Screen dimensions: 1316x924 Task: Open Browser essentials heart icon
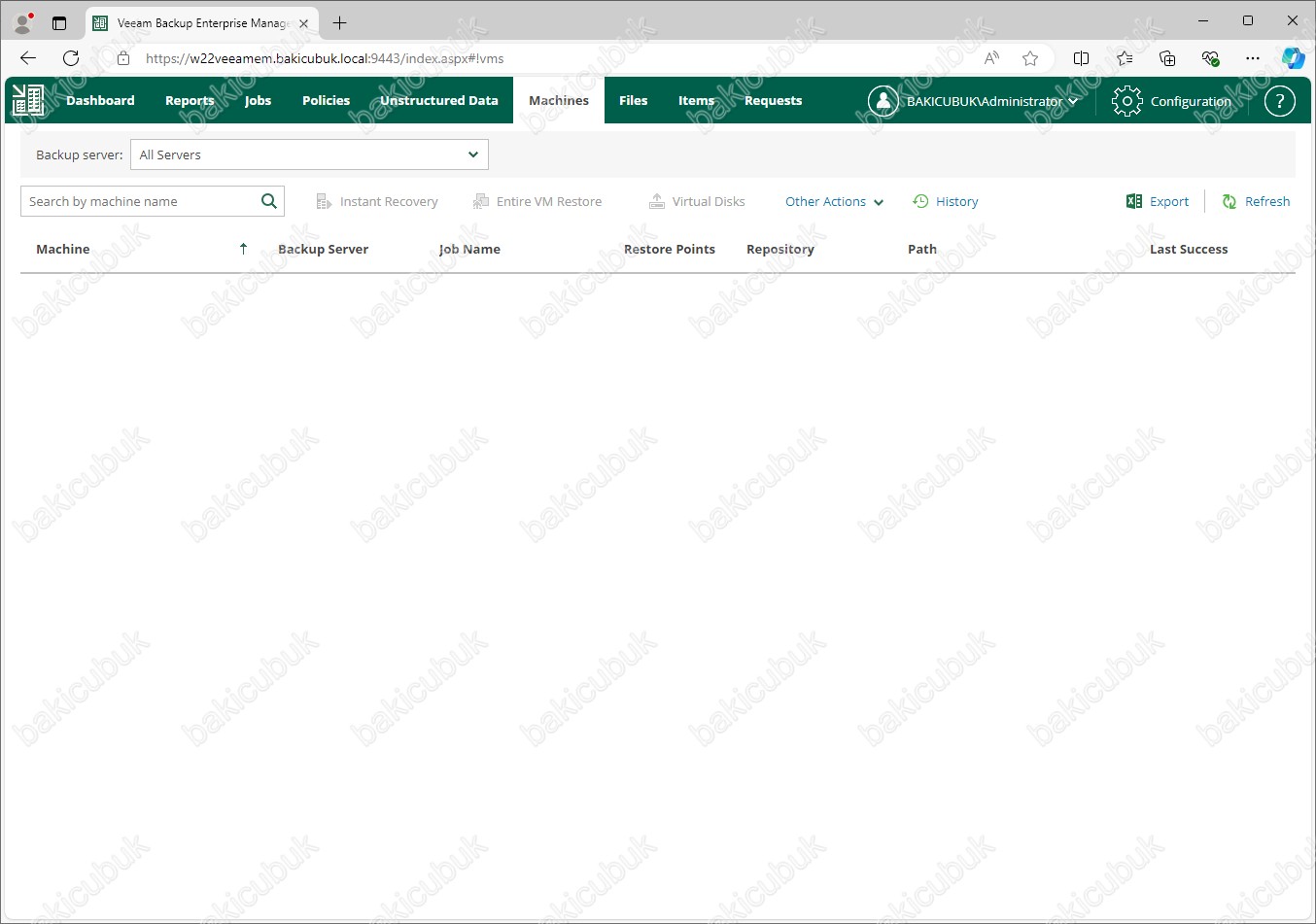[x=1210, y=58]
